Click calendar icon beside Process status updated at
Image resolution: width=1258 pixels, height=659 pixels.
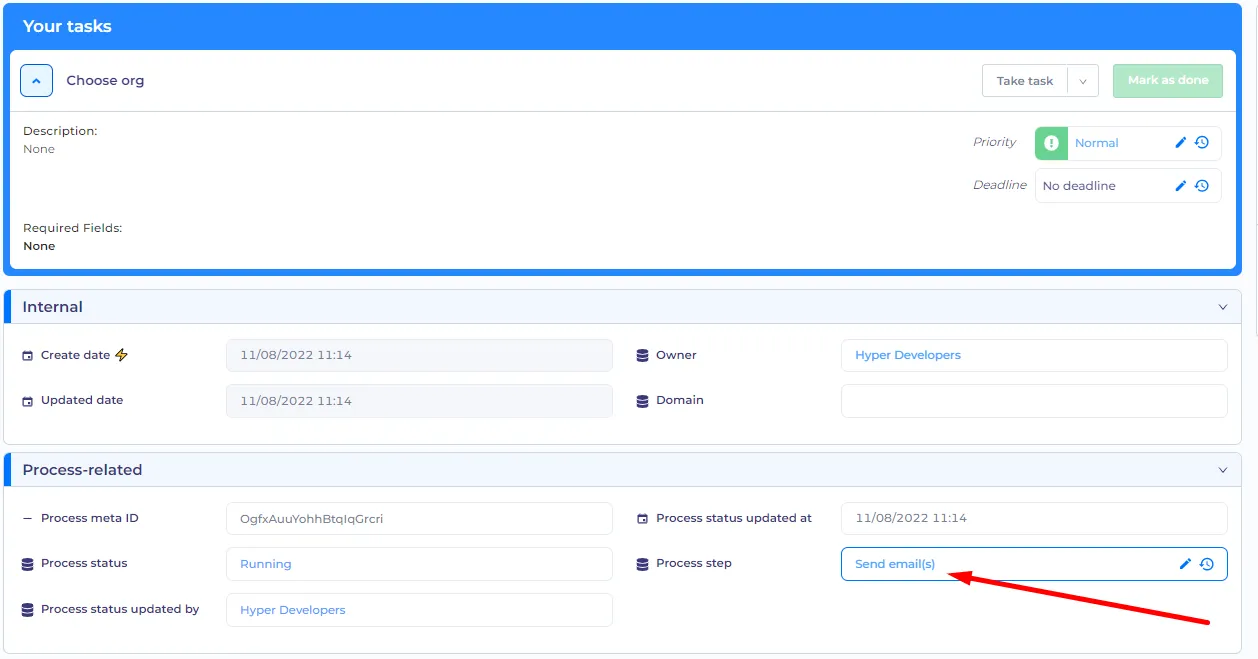643,519
